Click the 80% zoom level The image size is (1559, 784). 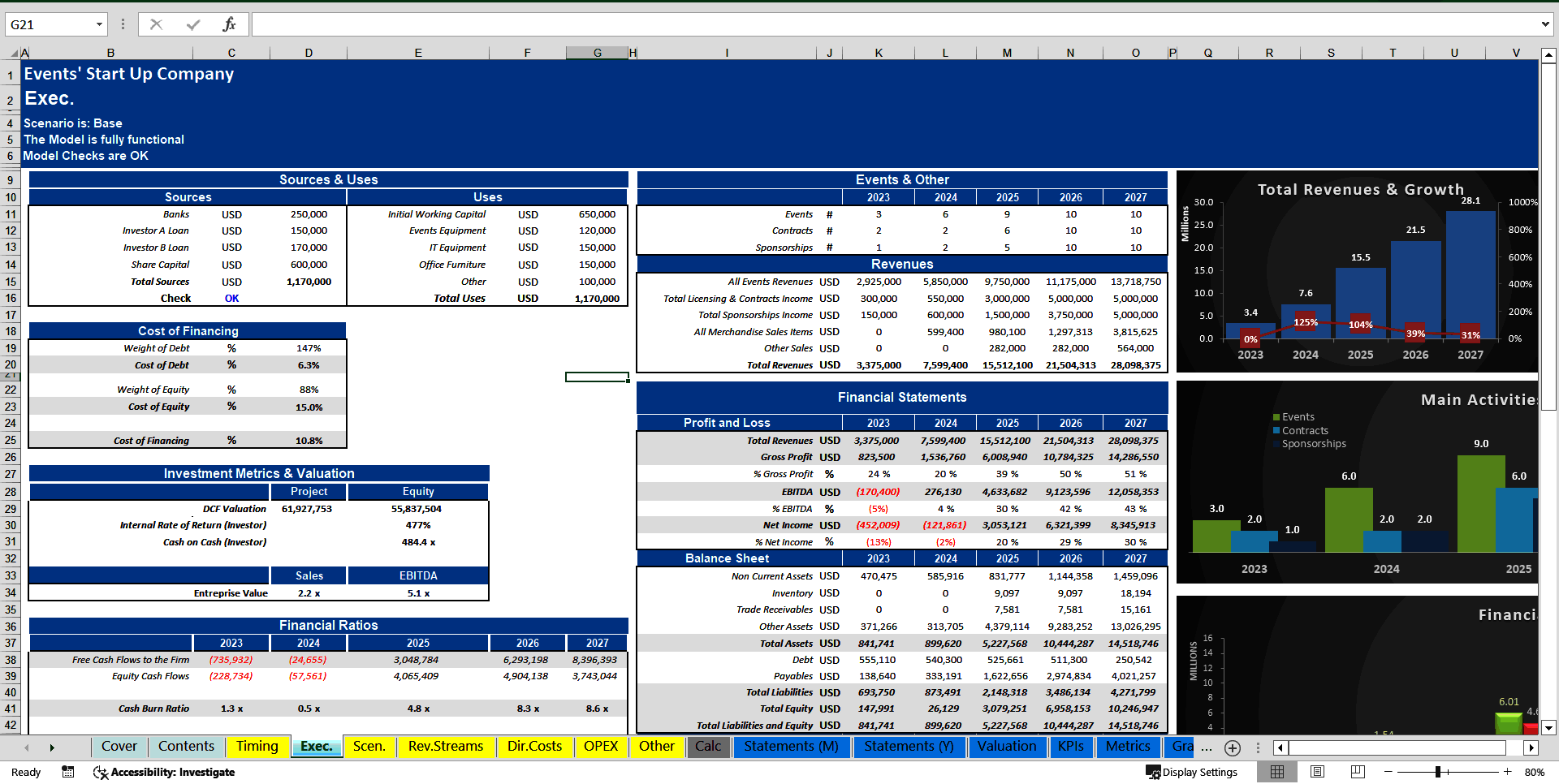click(1535, 772)
